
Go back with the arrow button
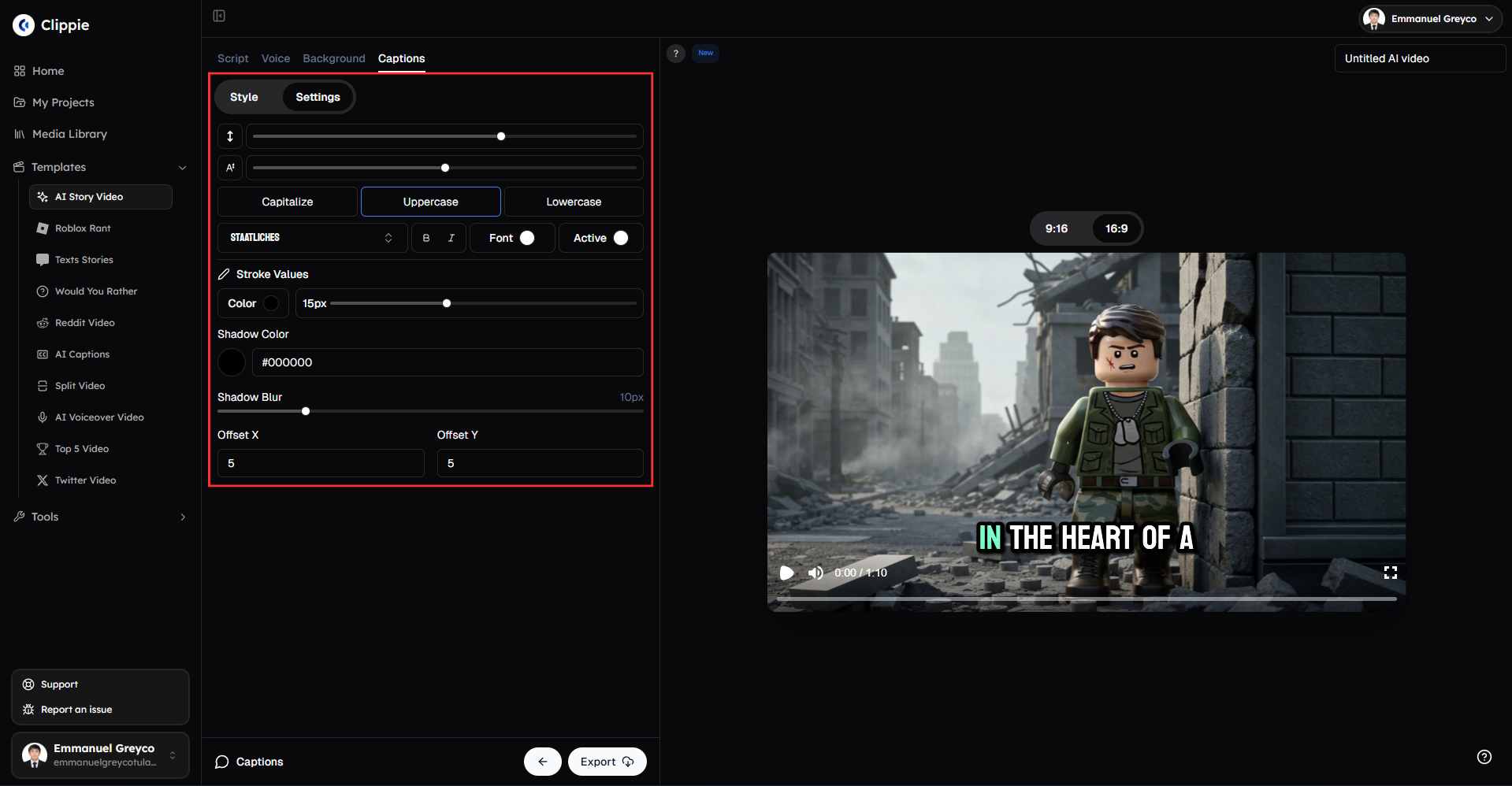coord(543,762)
